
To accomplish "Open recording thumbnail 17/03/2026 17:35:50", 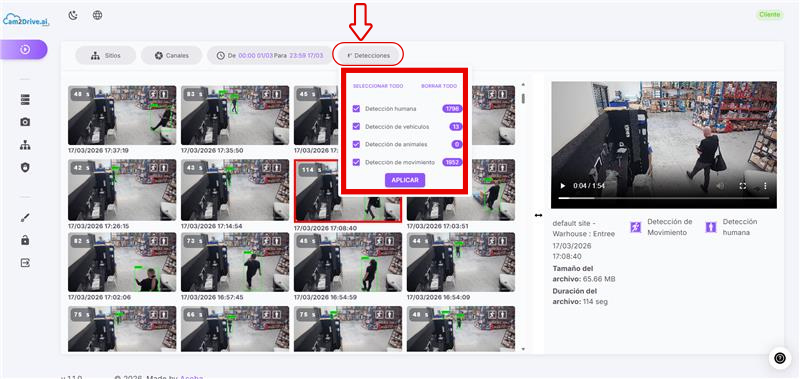I will pos(235,115).
